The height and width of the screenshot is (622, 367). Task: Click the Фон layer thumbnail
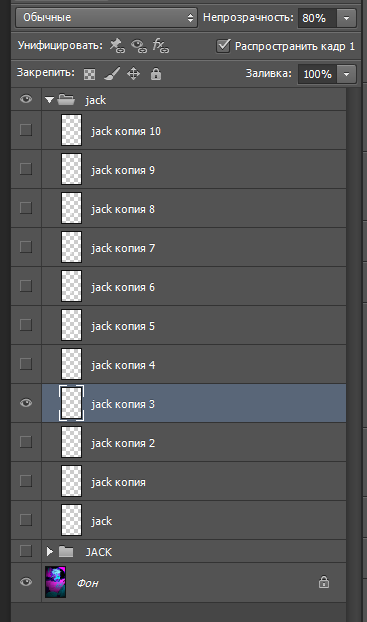coord(56,582)
